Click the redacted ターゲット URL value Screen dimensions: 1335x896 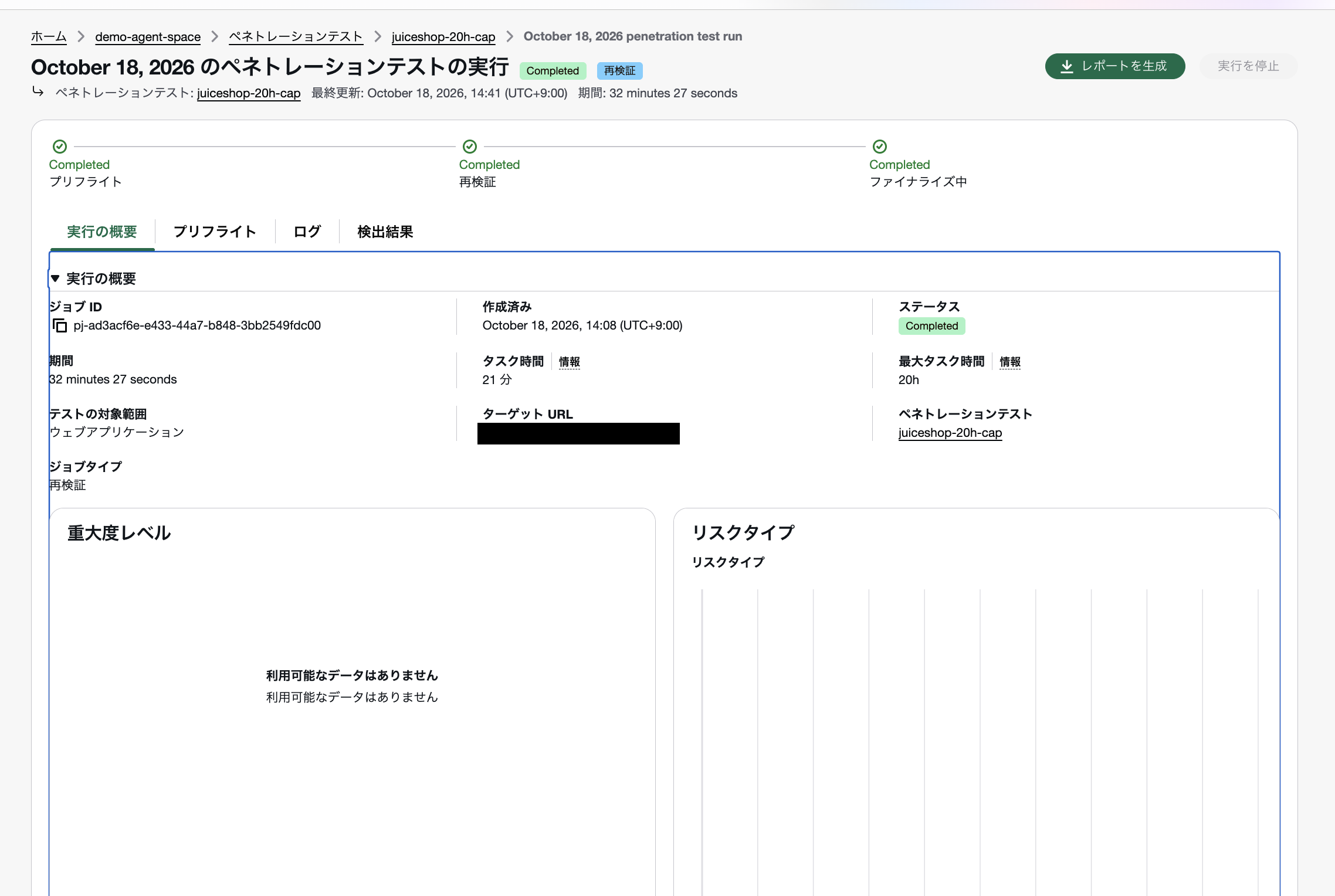tap(578, 433)
